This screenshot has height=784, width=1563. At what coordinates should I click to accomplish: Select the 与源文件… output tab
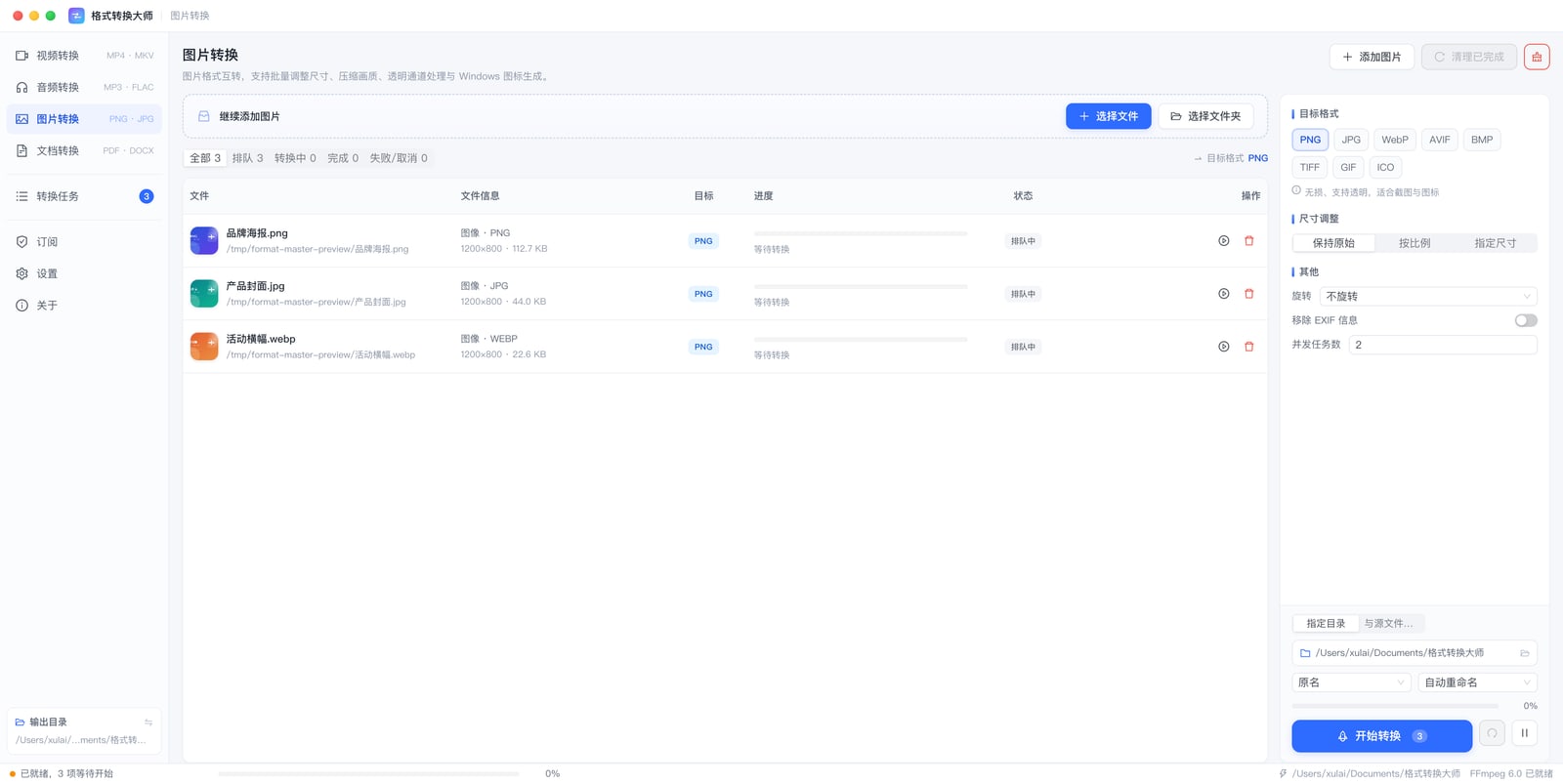pos(1391,623)
